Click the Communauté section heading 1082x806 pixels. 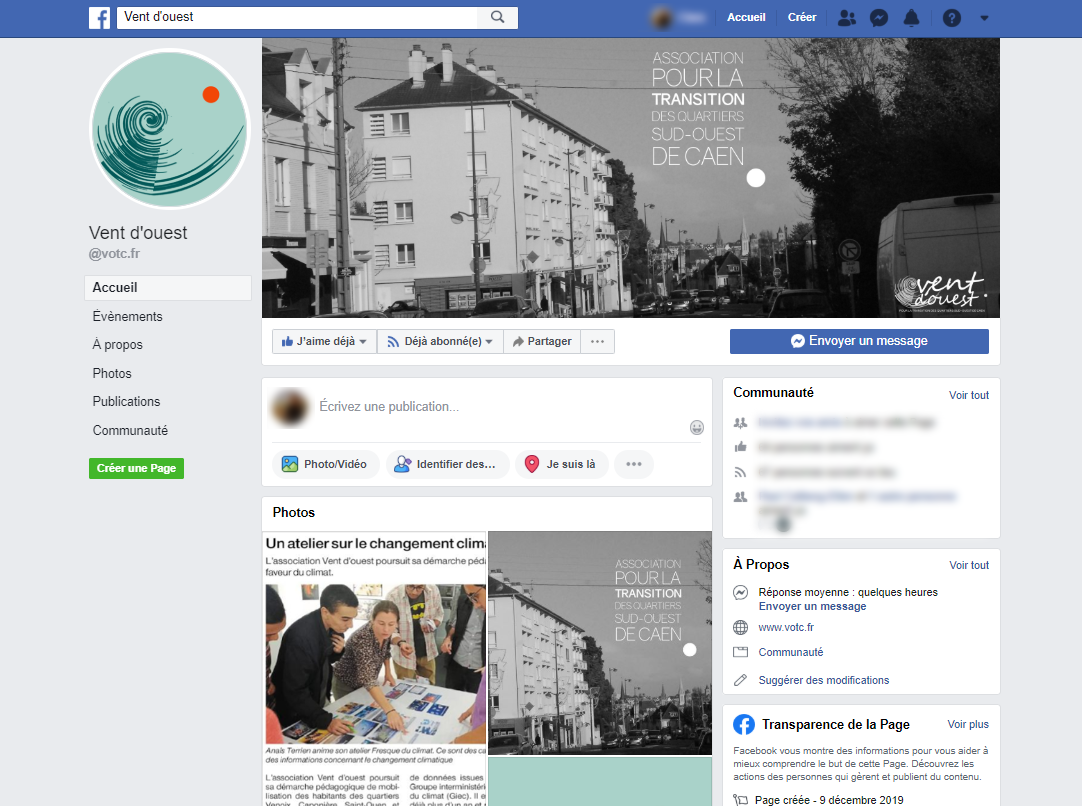click(773, 392)
